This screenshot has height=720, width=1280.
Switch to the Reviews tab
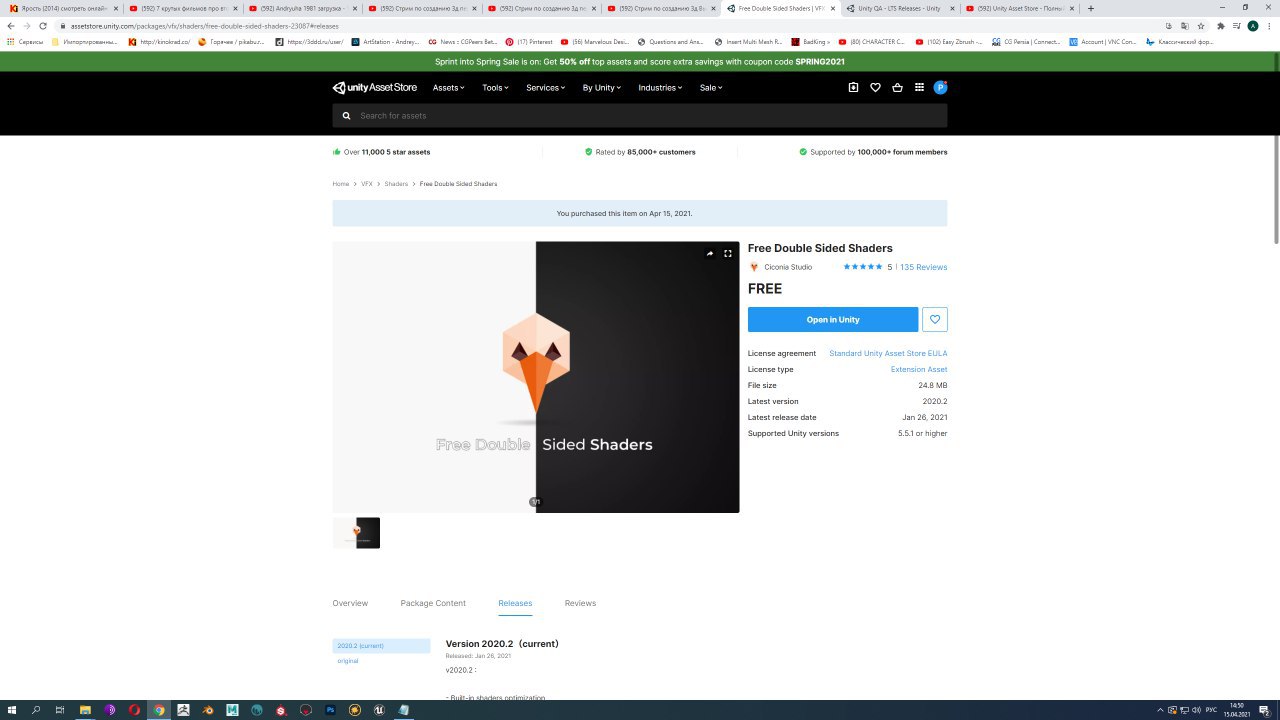pos(580,603)
